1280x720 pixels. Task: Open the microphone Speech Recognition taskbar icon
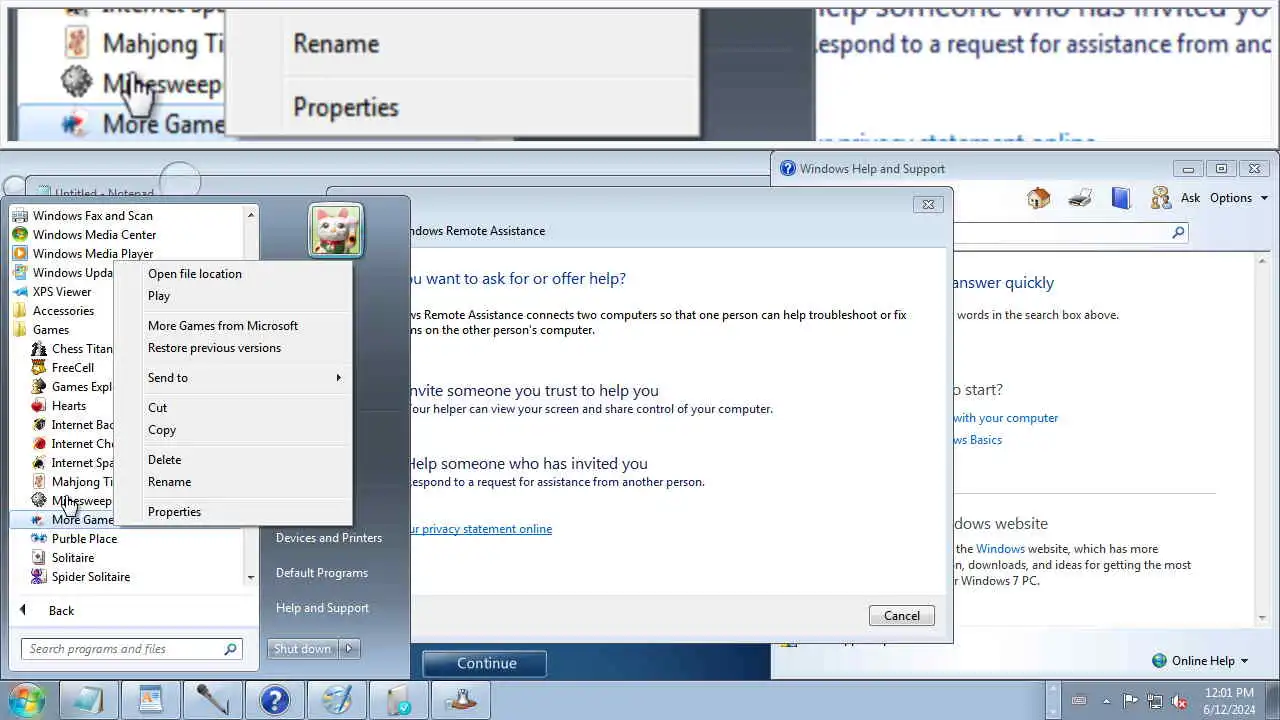(x=212, y=699)
